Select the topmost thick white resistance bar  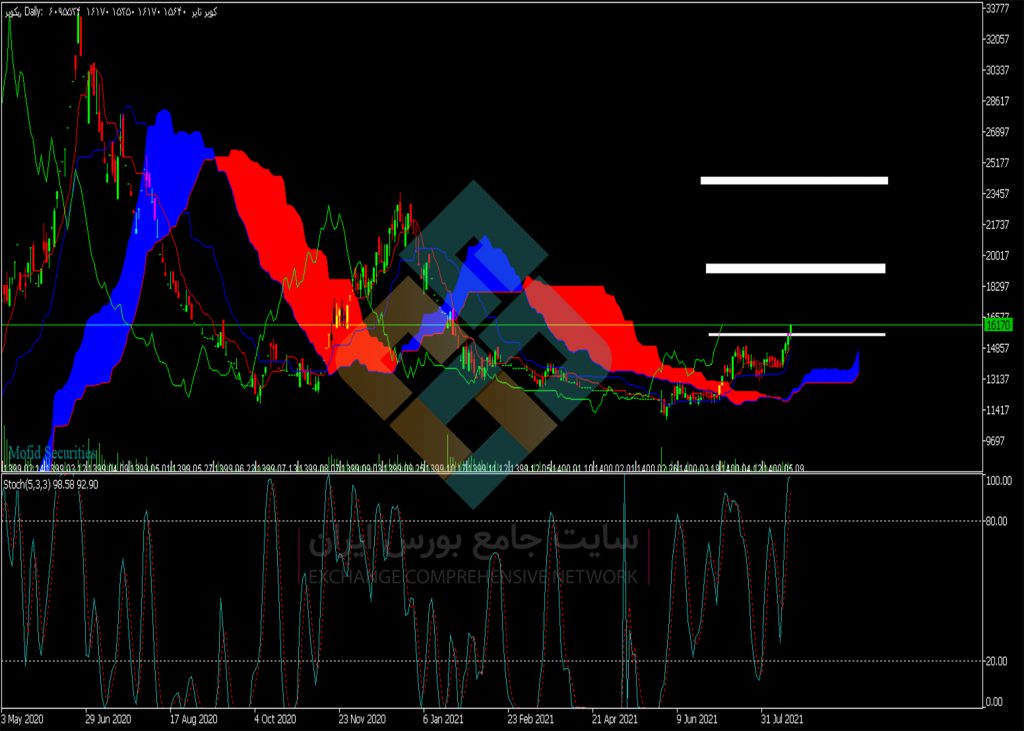(794, 180)
